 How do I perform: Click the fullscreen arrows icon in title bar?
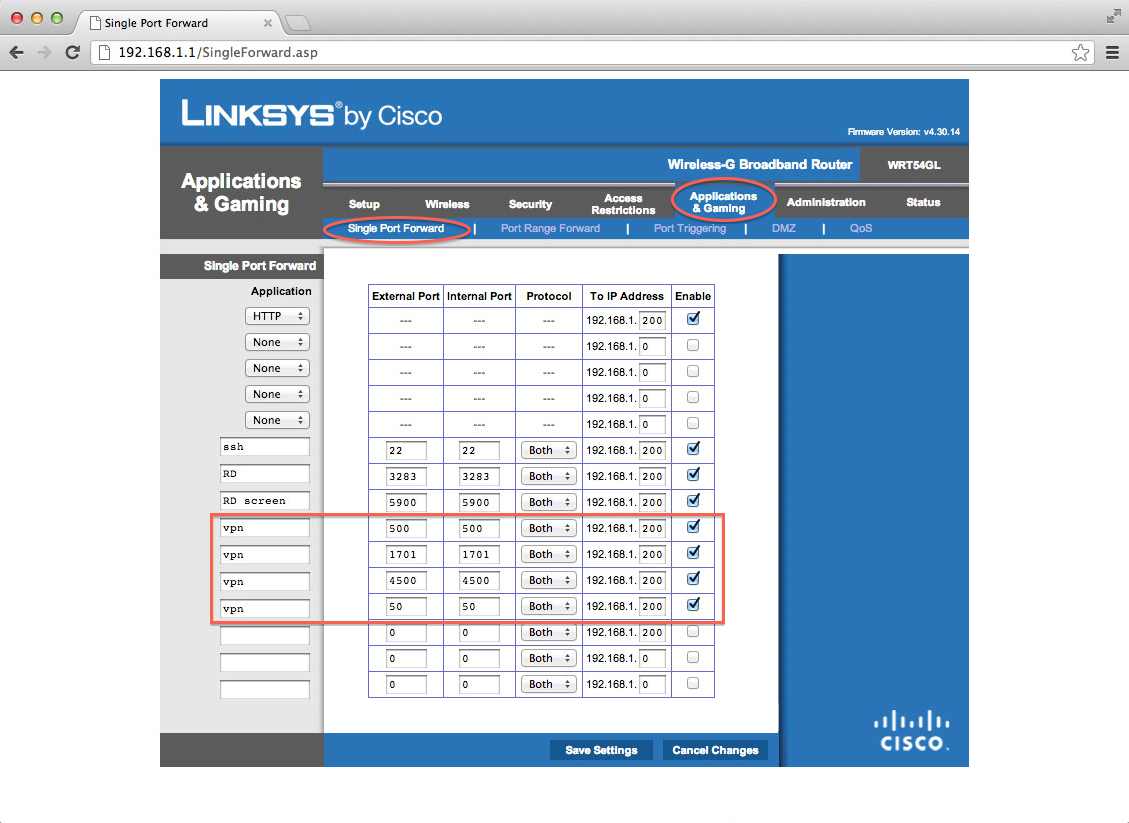click(1113, 16)
